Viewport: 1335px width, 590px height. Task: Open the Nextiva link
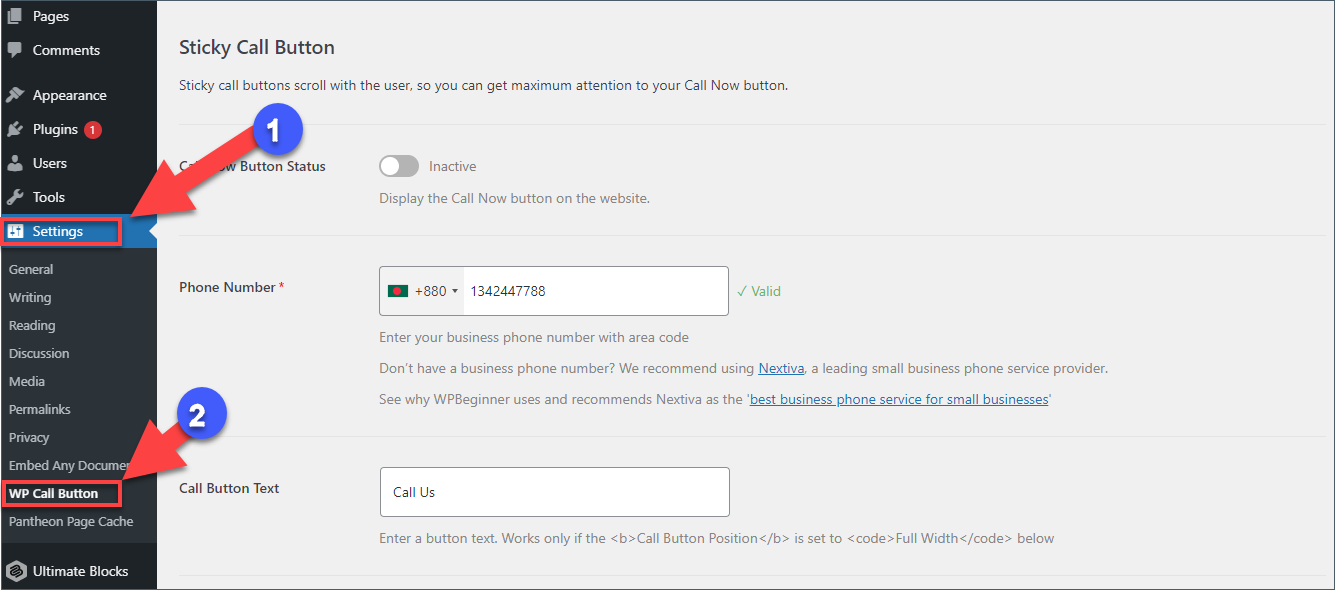781,368
